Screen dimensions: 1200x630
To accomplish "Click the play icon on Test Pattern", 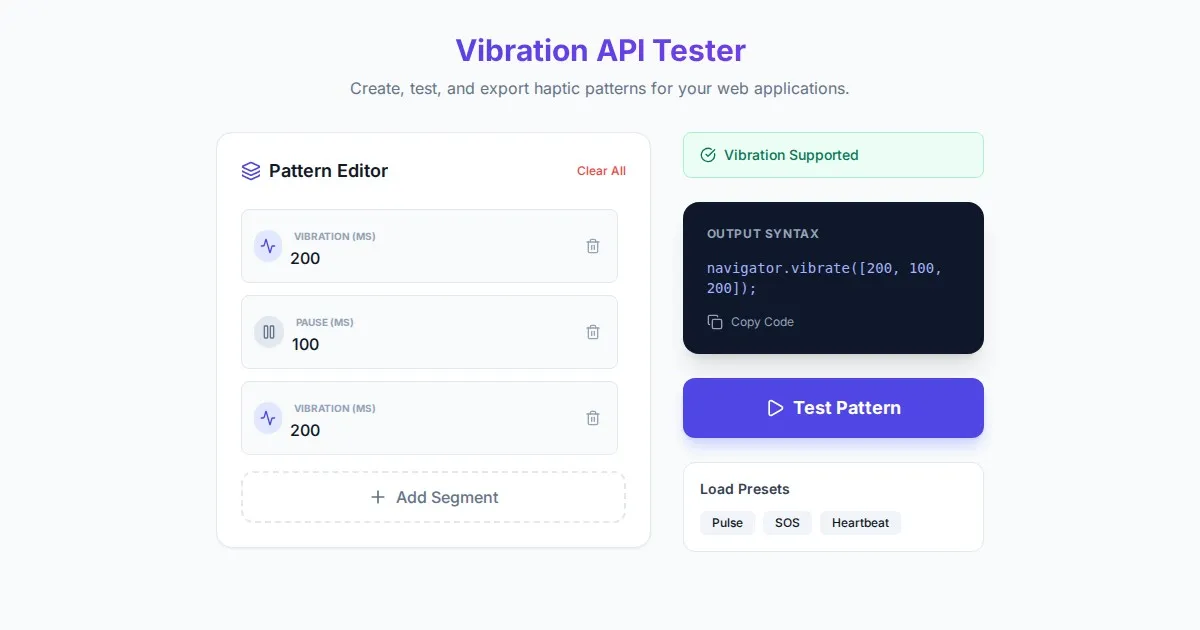I will pyautogui.click(x=775, y=408).
